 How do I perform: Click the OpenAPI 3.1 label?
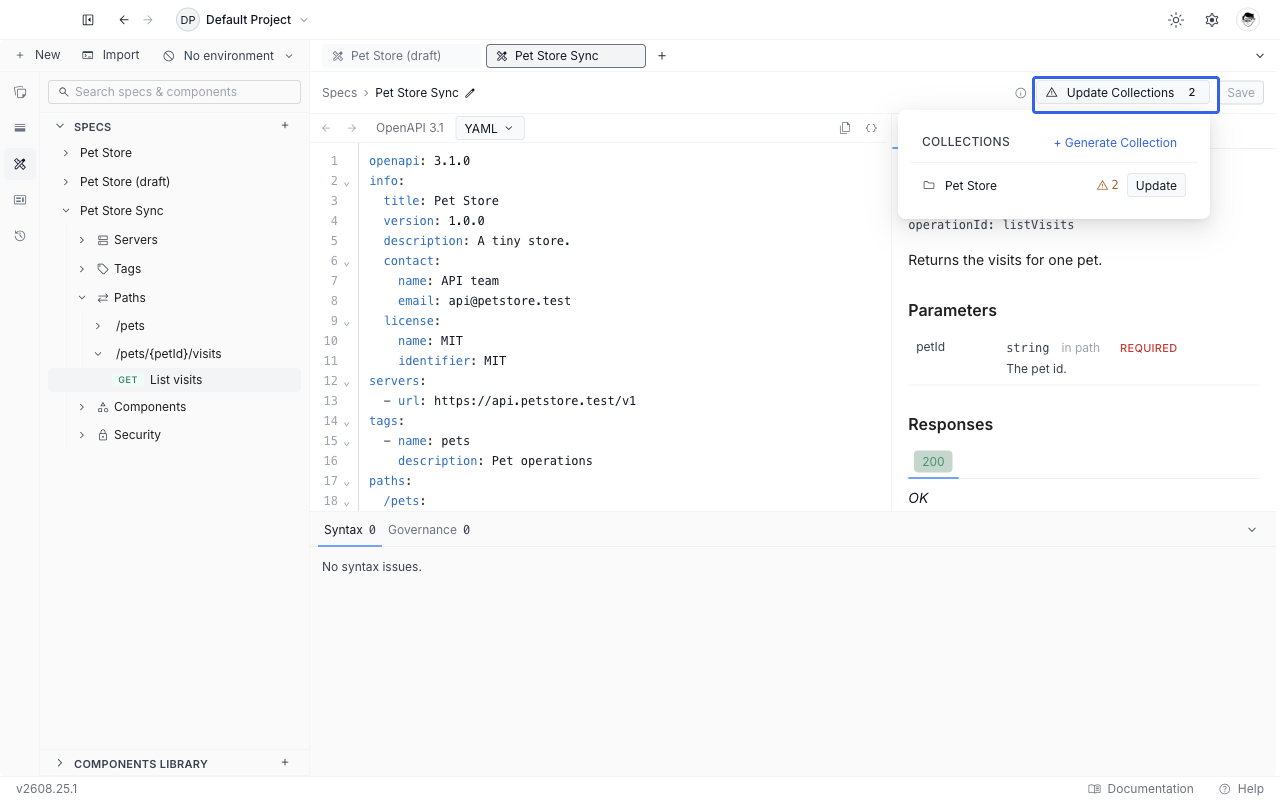coord(409,128)
